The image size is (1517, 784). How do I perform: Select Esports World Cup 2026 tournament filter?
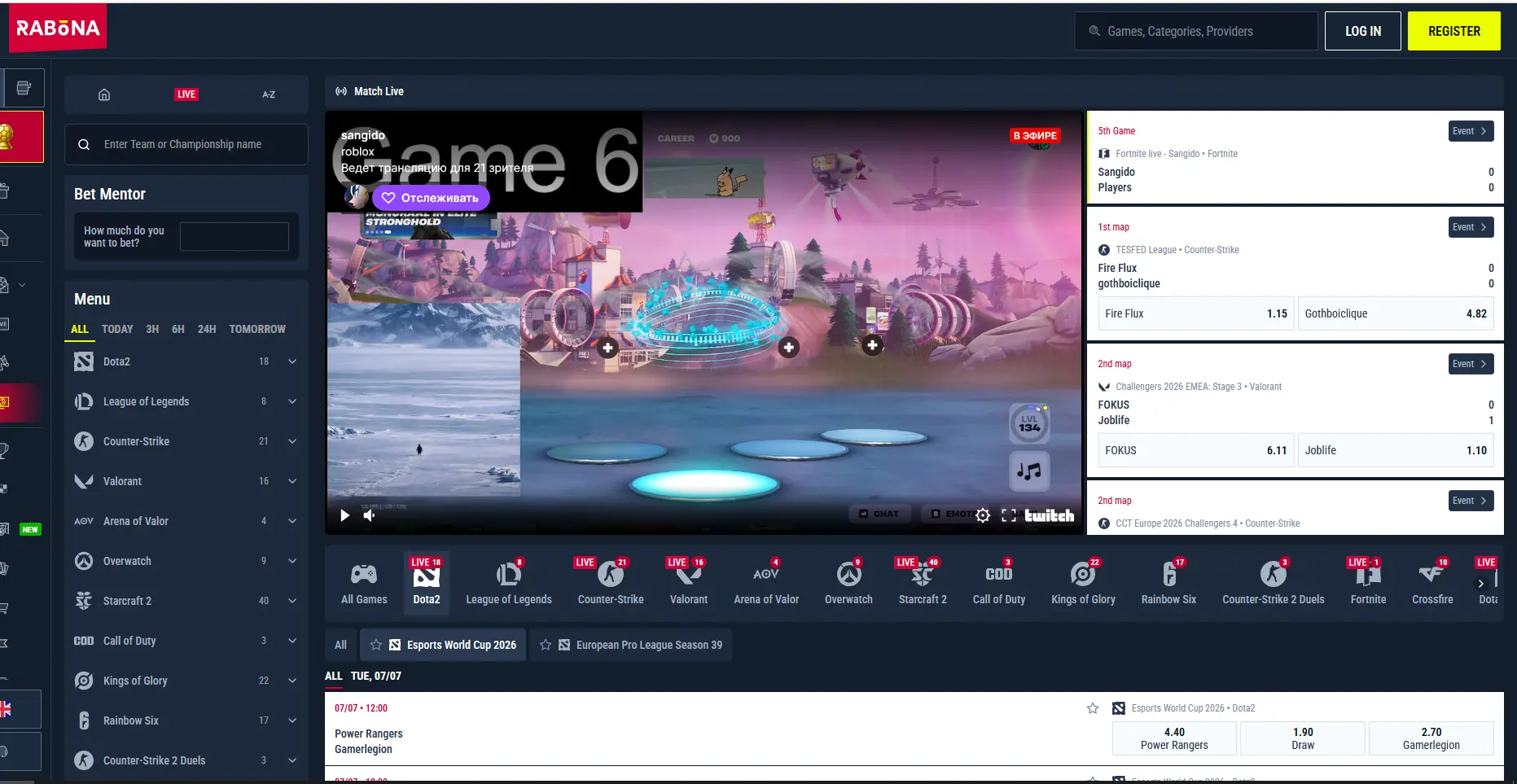pyautogui.click(x=443, y=645)
